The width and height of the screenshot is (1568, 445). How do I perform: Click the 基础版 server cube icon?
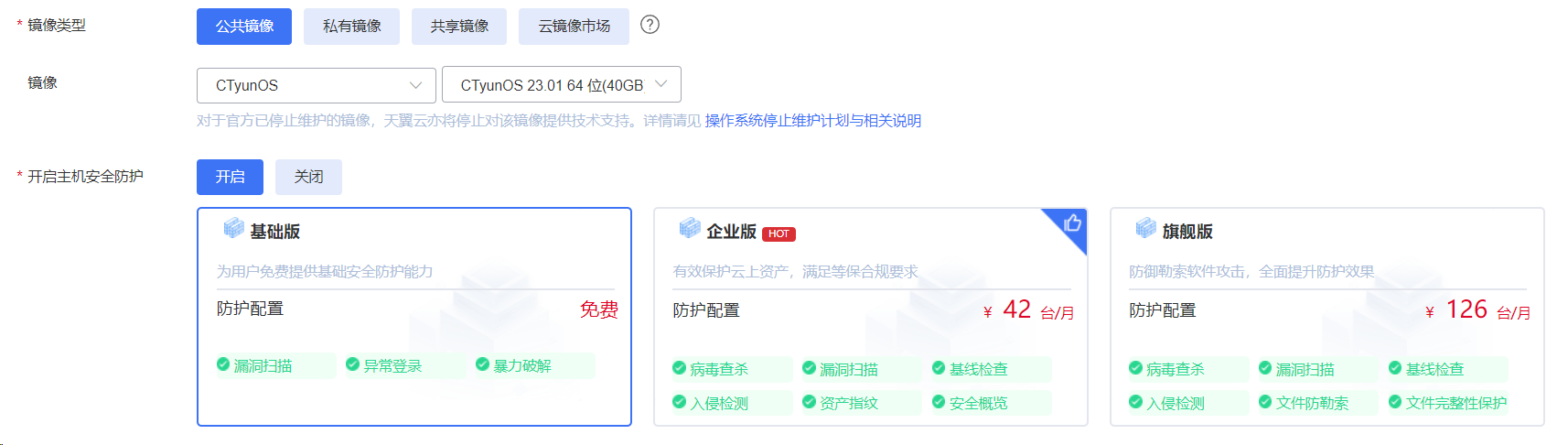(x=234, y=228)
